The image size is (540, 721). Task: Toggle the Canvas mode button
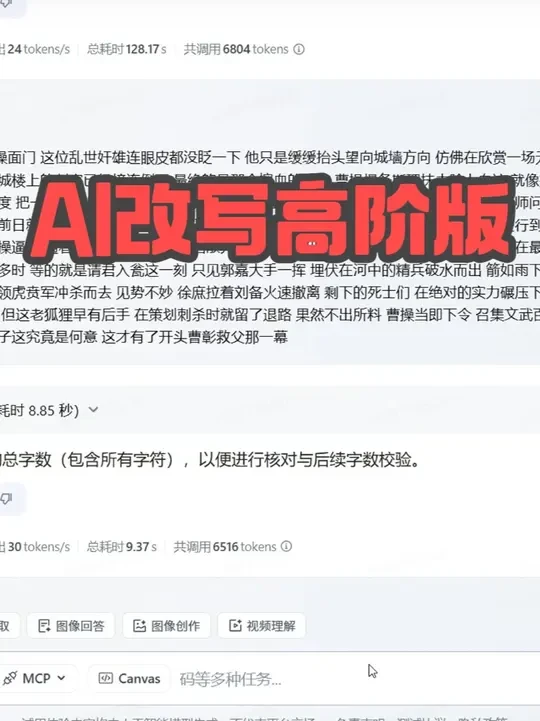[129, 678]
